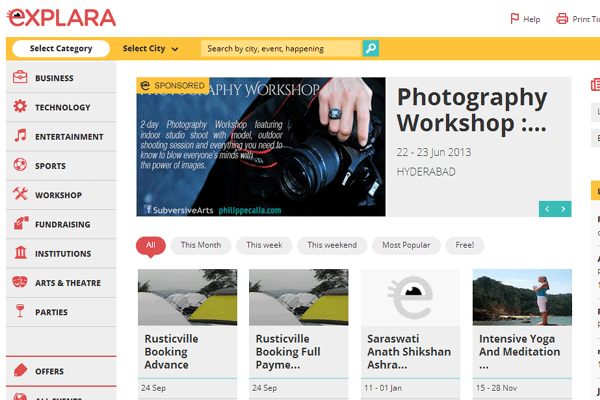
Task: Filter events by This weekend
Action: (x=332, y=245)
